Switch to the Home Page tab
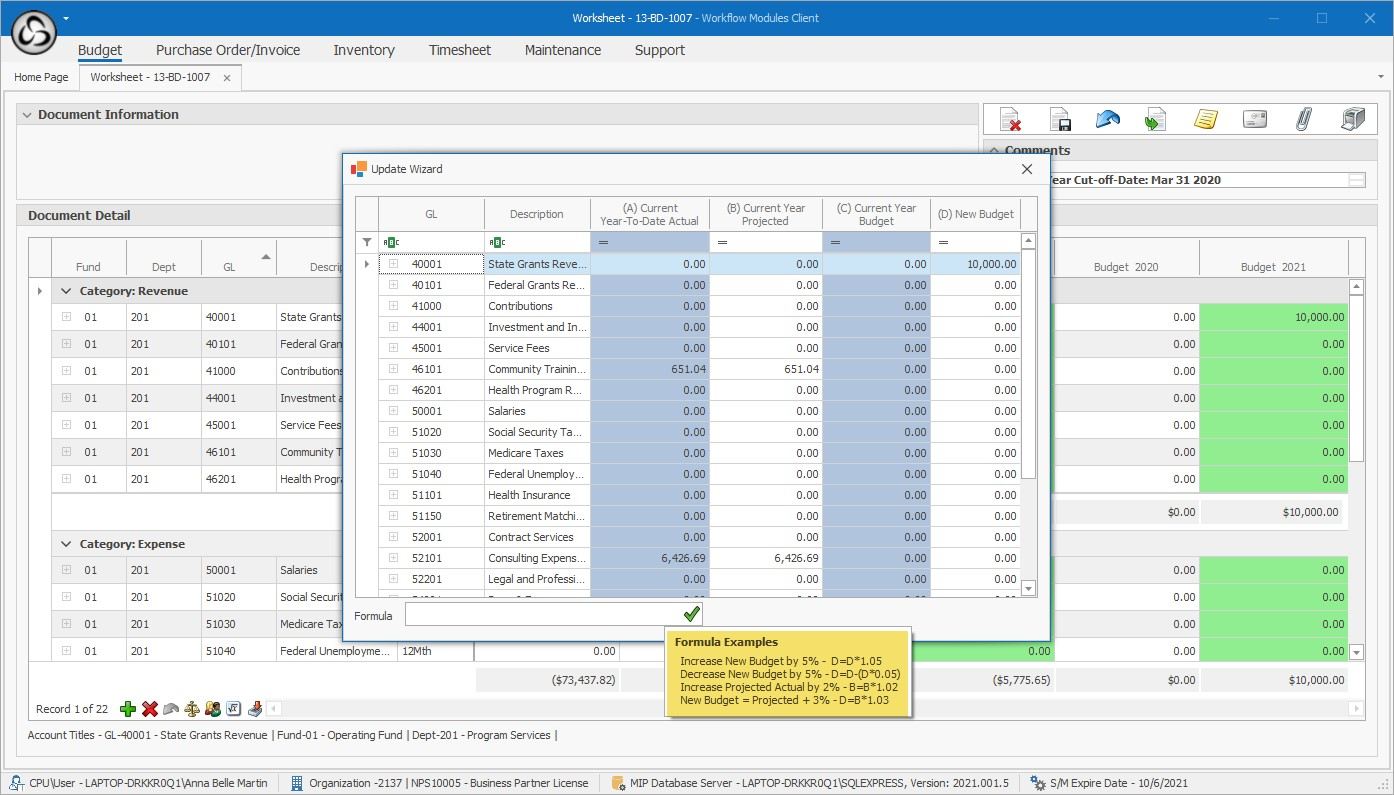Viewport: 1394px width, 795px height. (x=41, y=77)
